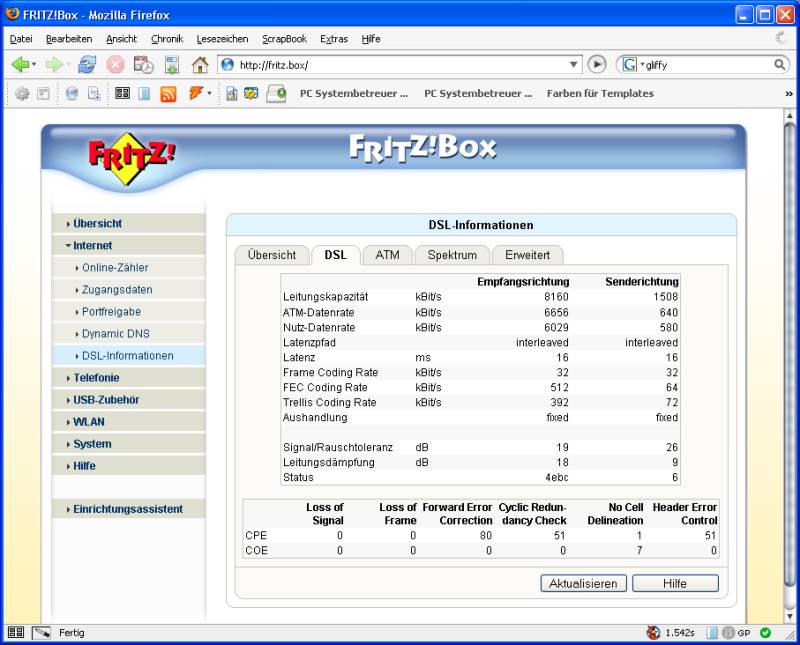This screenshot has height=645, width=800.
Task: Click the status bar tile icon at left
Action: (x=16, y=633)
